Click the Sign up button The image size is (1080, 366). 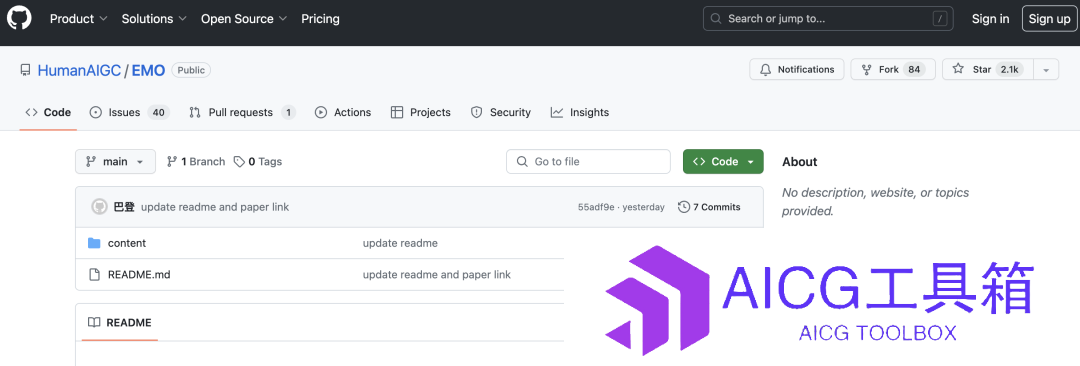pos(1049,19)
